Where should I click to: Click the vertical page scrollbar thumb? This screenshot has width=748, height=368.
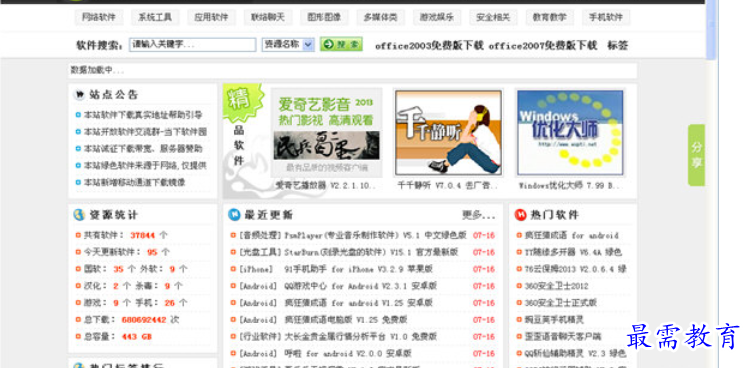(711, 29)
